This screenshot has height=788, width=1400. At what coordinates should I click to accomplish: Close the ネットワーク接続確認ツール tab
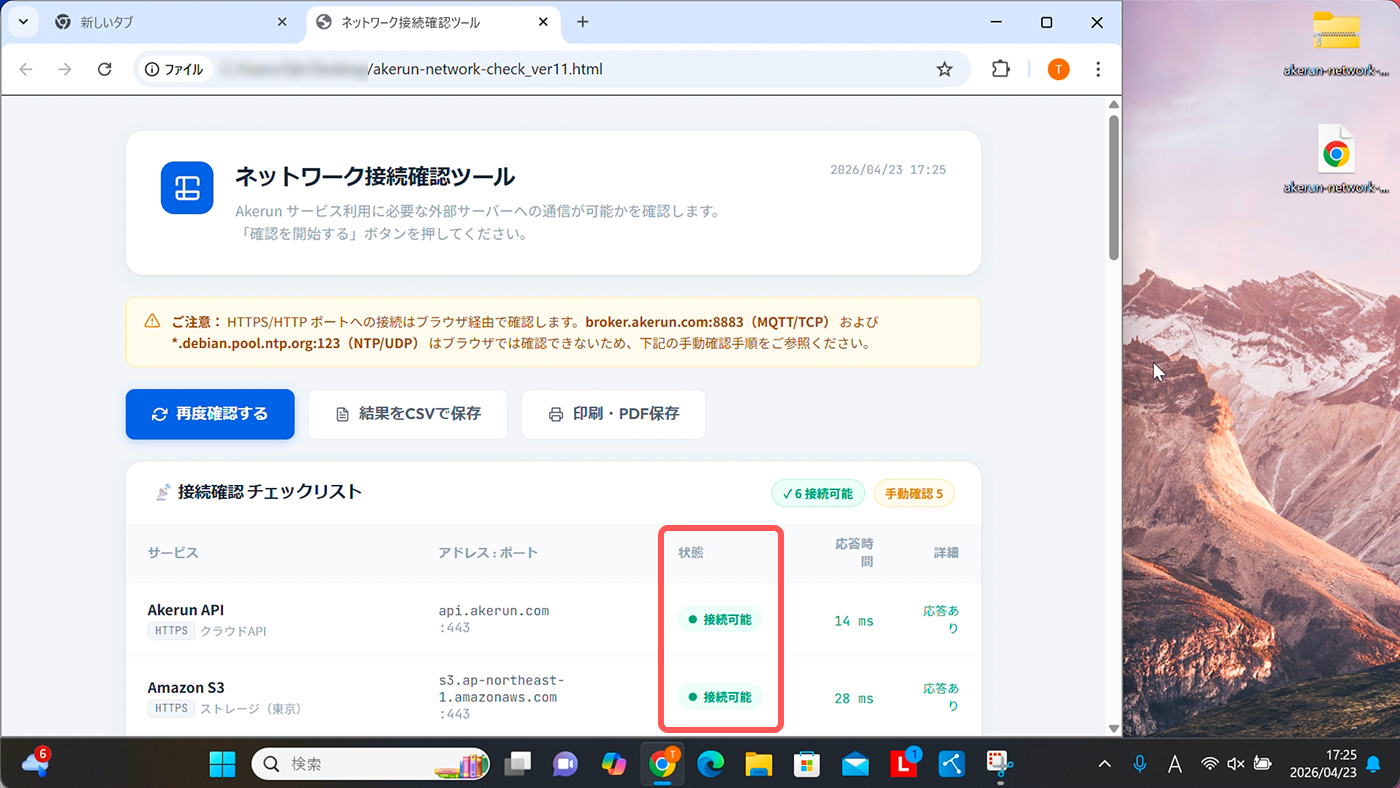[543, 22]
